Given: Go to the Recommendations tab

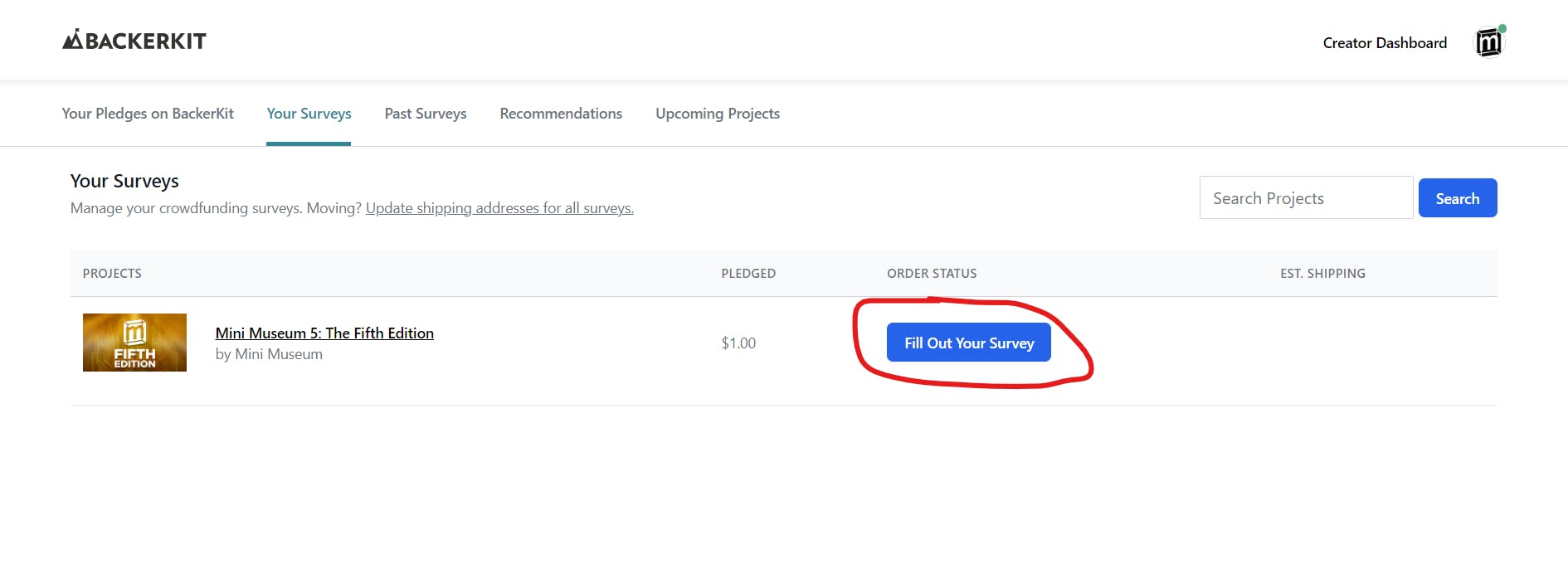Looking at the screenshot, I should coord(561,114).
